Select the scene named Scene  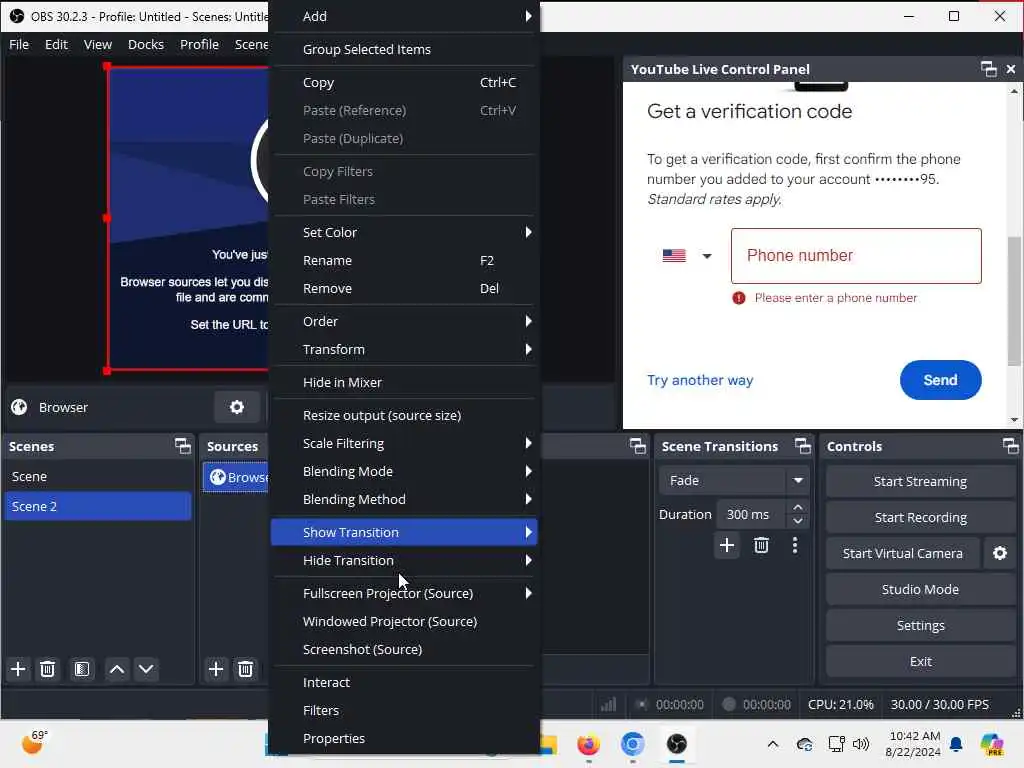pyautogui.click(x=98, y=477)
